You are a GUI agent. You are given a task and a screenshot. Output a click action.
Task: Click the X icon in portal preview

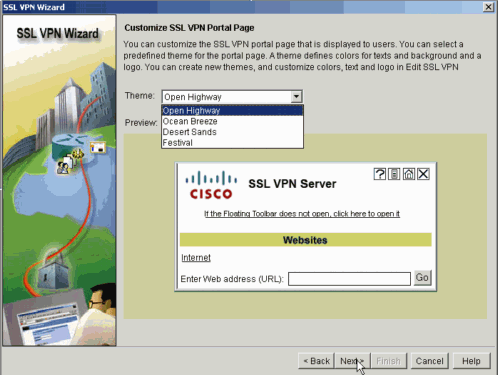point(423,174)
